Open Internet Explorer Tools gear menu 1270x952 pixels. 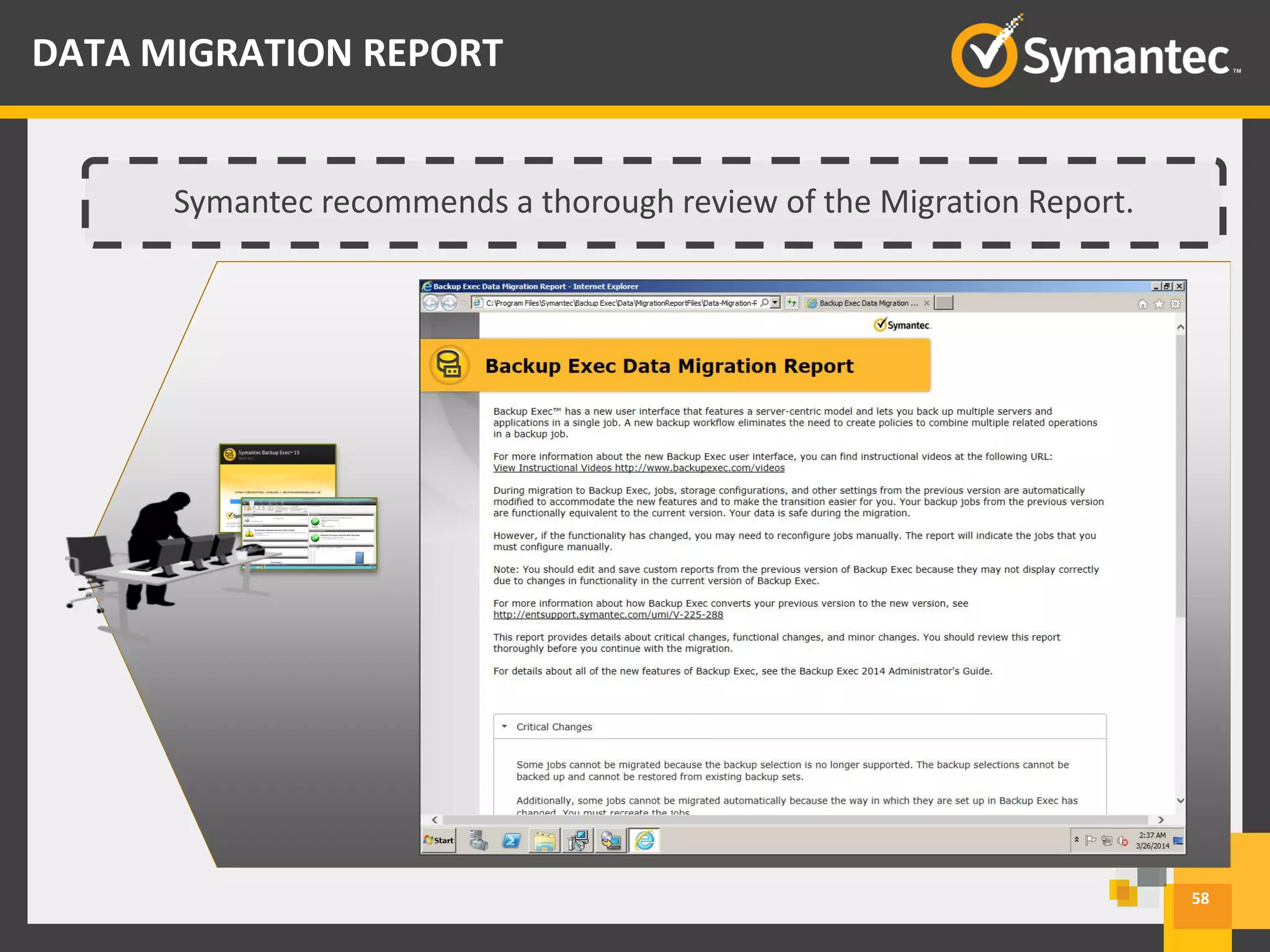[1175, 304]
